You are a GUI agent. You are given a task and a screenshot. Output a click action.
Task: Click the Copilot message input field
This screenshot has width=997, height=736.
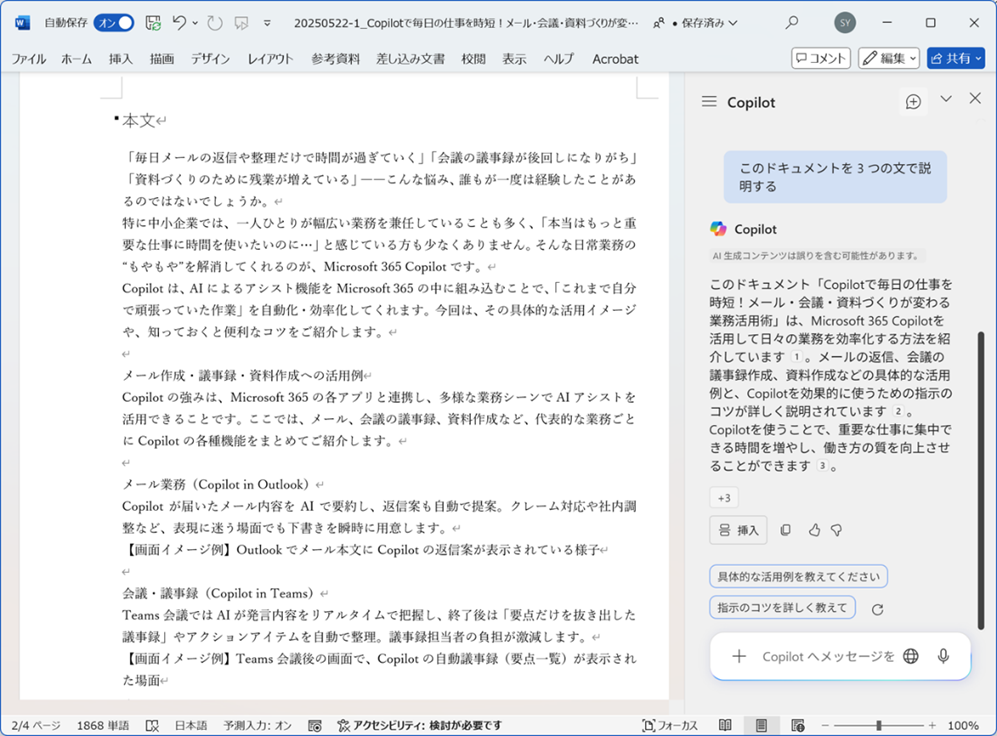(x=828, y=656)
